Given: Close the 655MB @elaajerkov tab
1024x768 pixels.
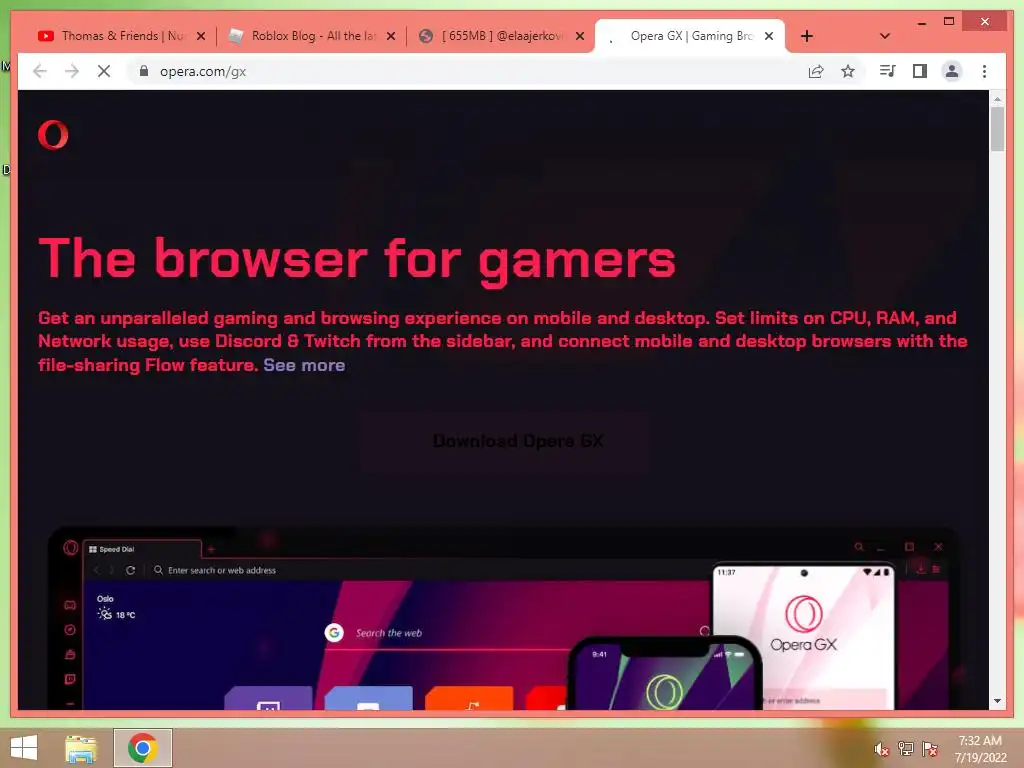Looking at the screenshot, I should coord(580,36).
